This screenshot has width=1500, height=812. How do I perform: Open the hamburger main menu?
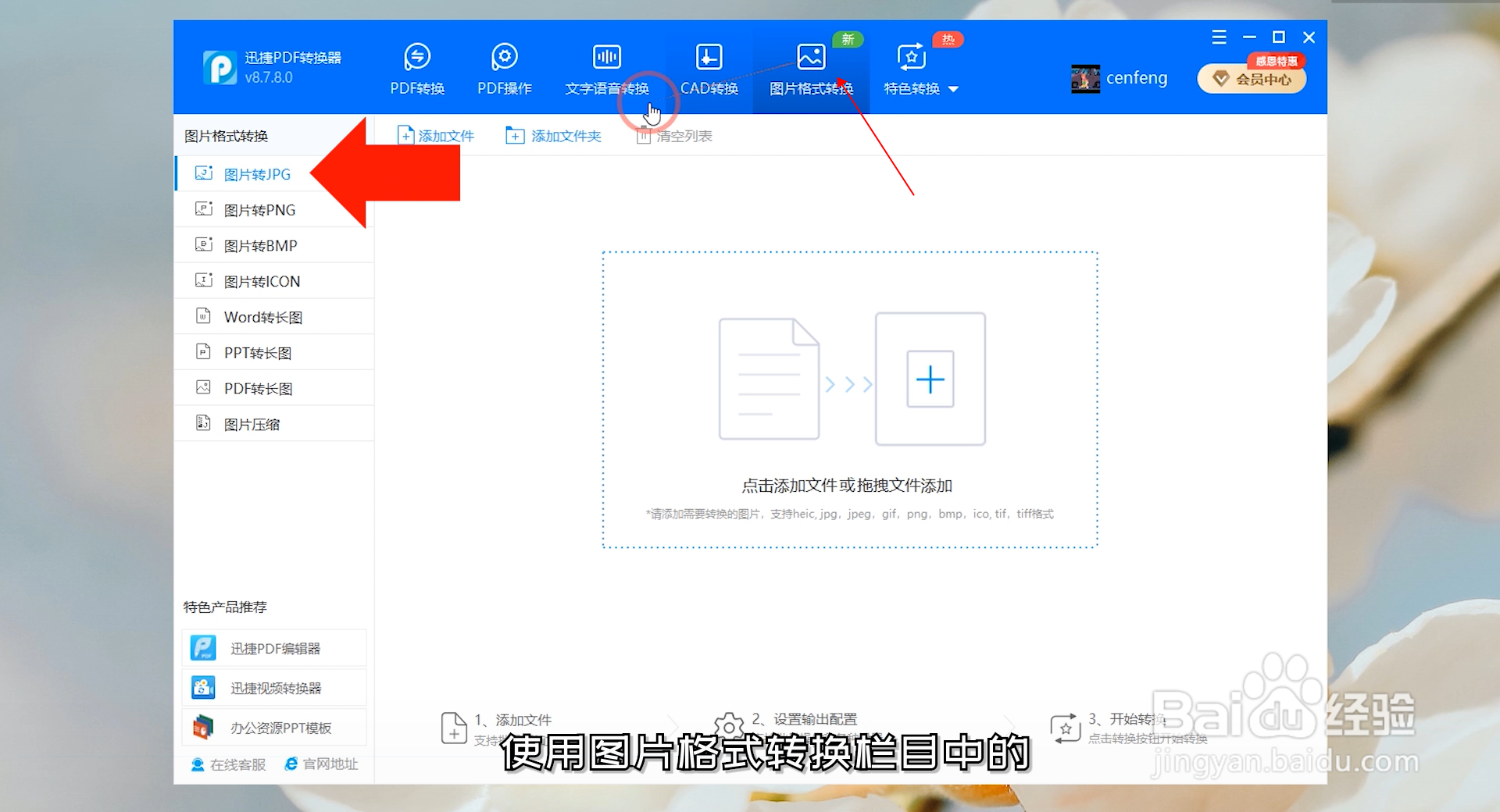[x=1219, y=37]
